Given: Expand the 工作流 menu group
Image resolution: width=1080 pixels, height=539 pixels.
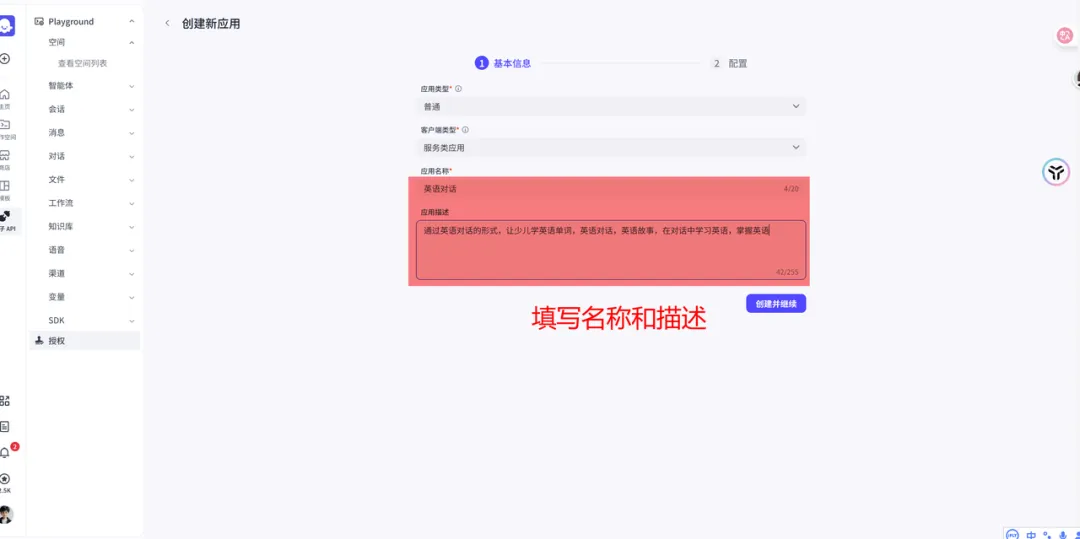Looking at the screenshot, I should [132, 203].
